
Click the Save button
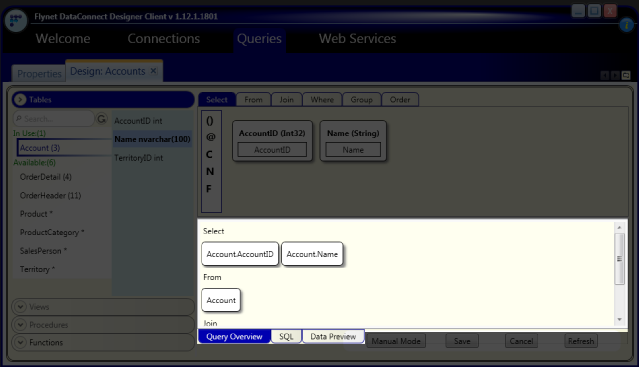pyautogui.click(x=462, y=341)
